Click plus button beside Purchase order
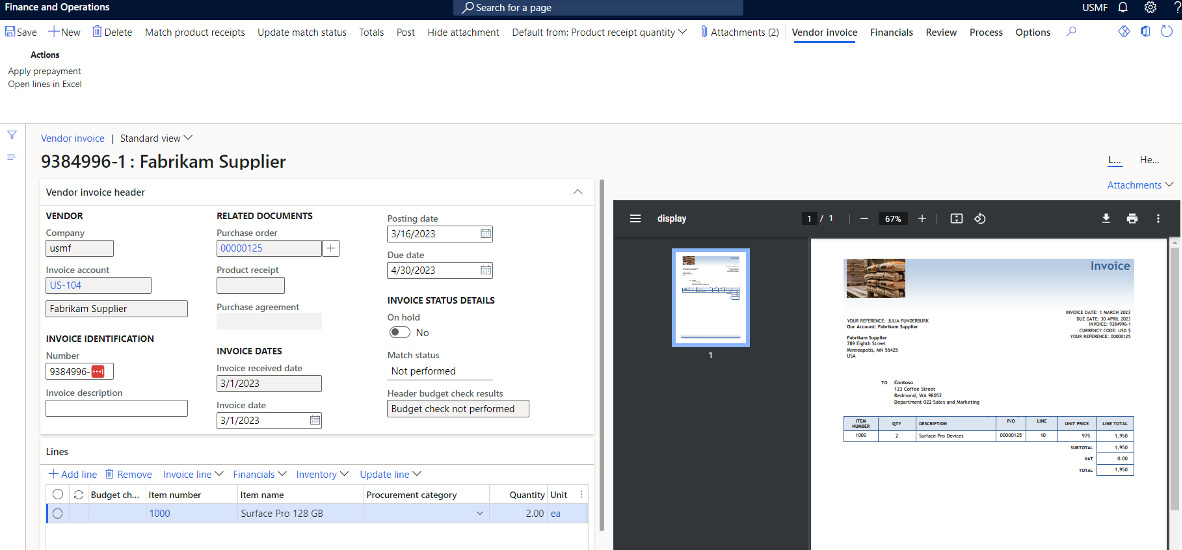The image size is (1182, 550). (x=331, y=248)
